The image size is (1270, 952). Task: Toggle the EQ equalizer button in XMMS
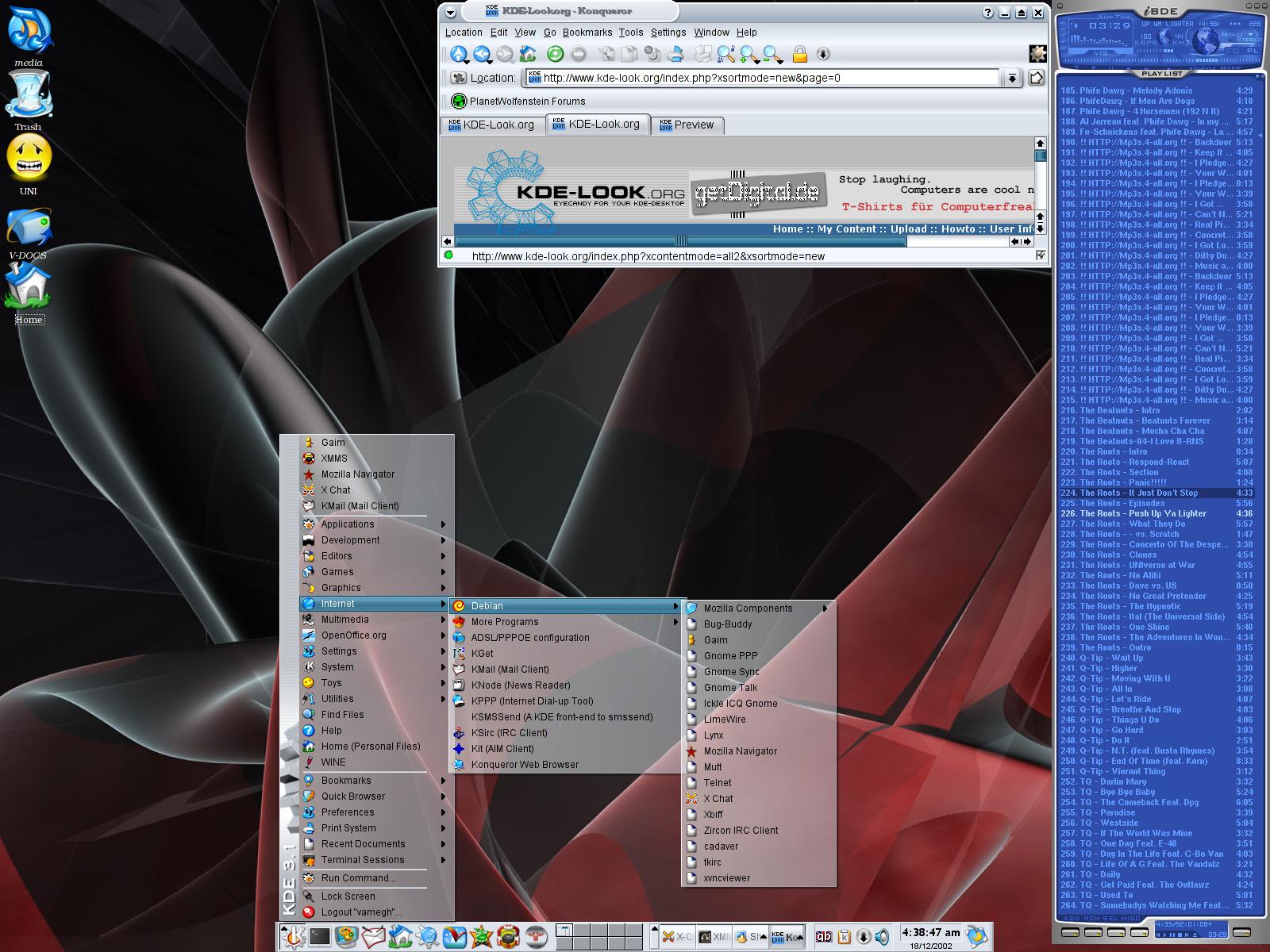(x=1232, y=51)
